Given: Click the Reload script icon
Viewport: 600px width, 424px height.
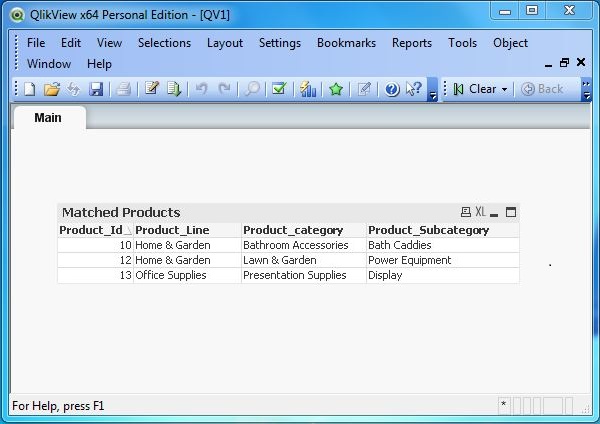Looking at the screenshot, I should (174, 89).
